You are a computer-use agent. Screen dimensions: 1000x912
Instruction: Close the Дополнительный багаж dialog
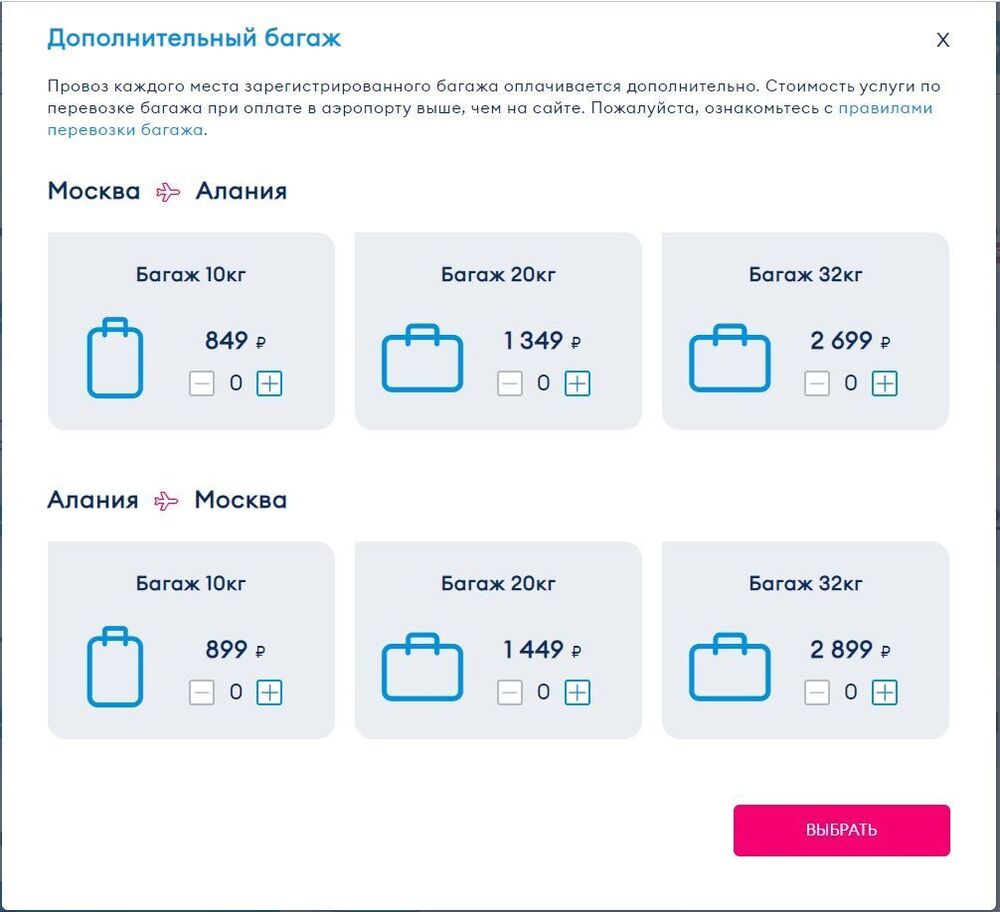click(943, 40)
